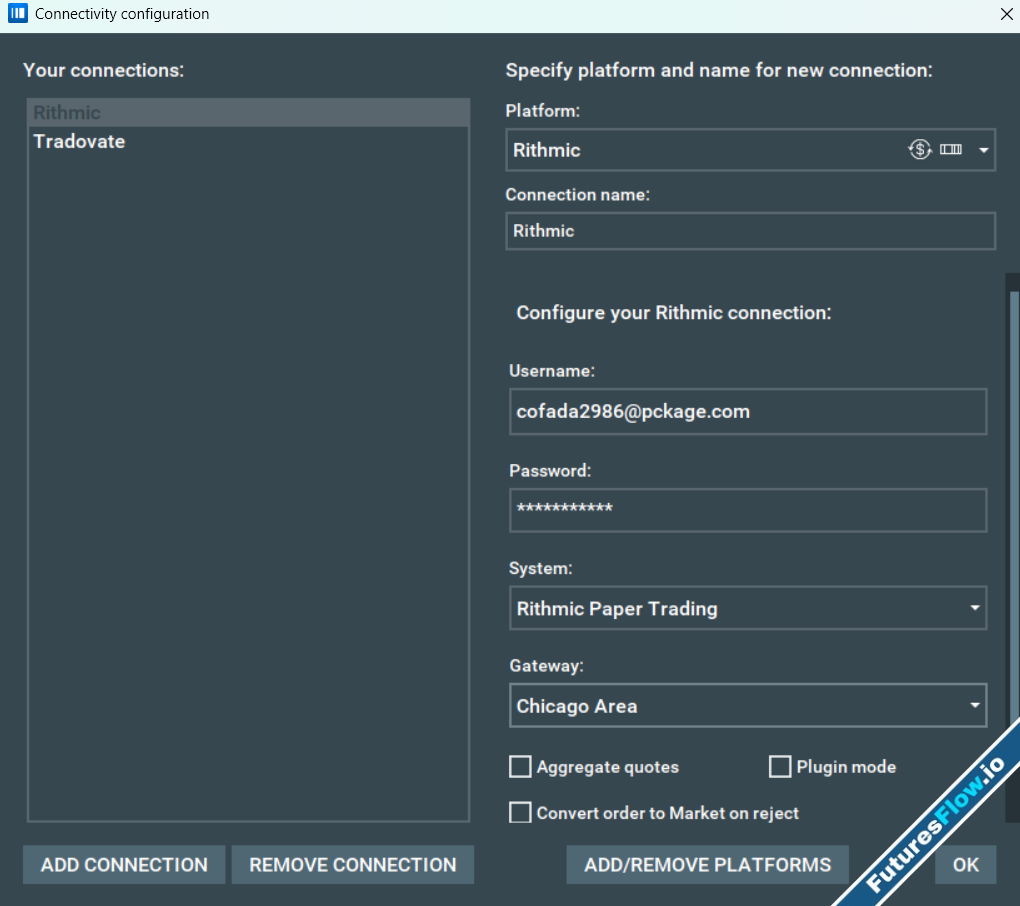Image resolution: width=1020 pixels, height=906 pixels.
Task: Confirm settings with the OK button
Action: point(965,865)
